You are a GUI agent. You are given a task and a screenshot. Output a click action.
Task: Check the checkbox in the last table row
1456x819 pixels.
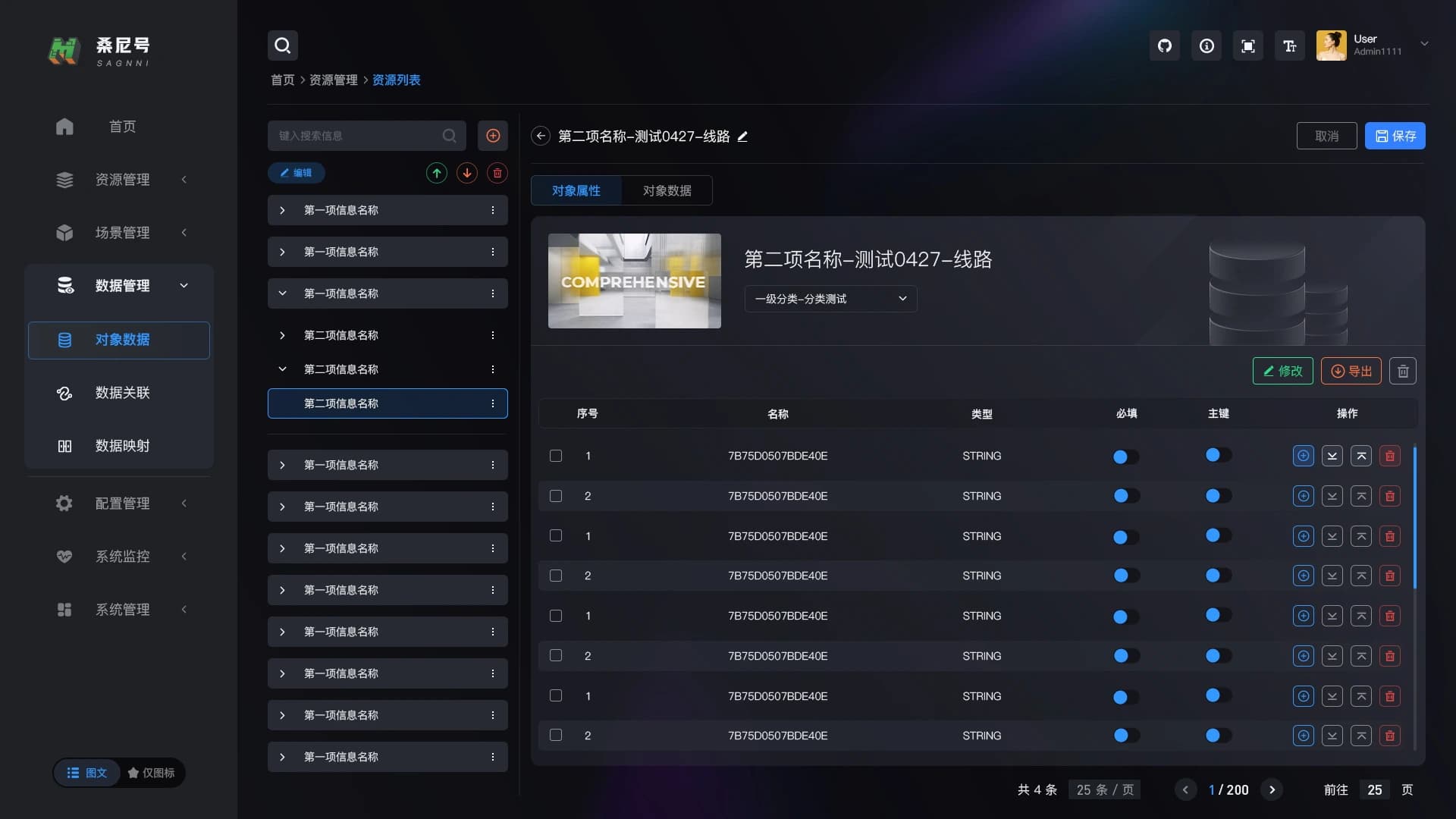pyautogui.click(x=556, y=736)
